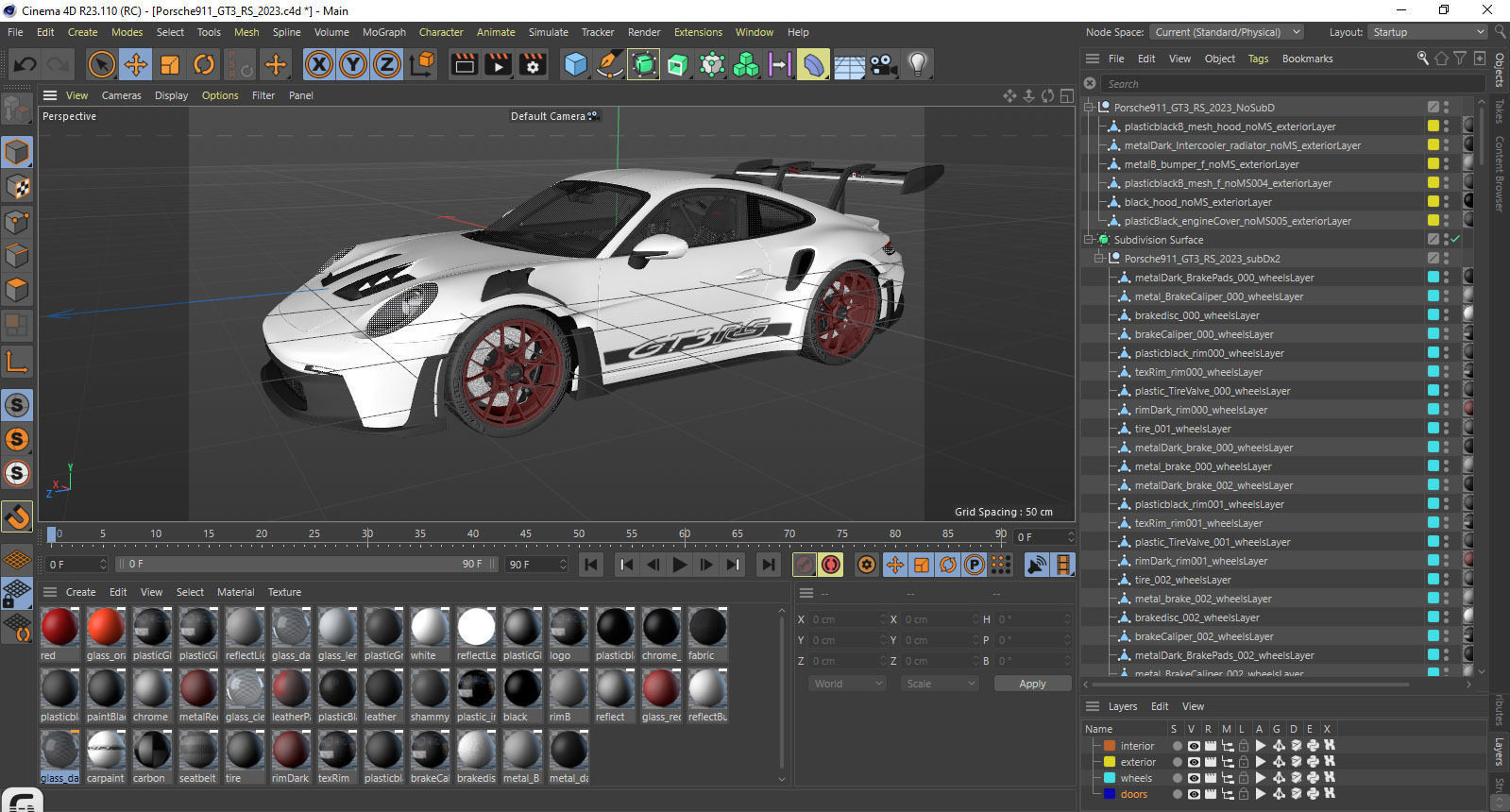Viewport: 1510px width, 812px height.
Task: Click the Bend deformer icon
Action: (x=813, y=64)
